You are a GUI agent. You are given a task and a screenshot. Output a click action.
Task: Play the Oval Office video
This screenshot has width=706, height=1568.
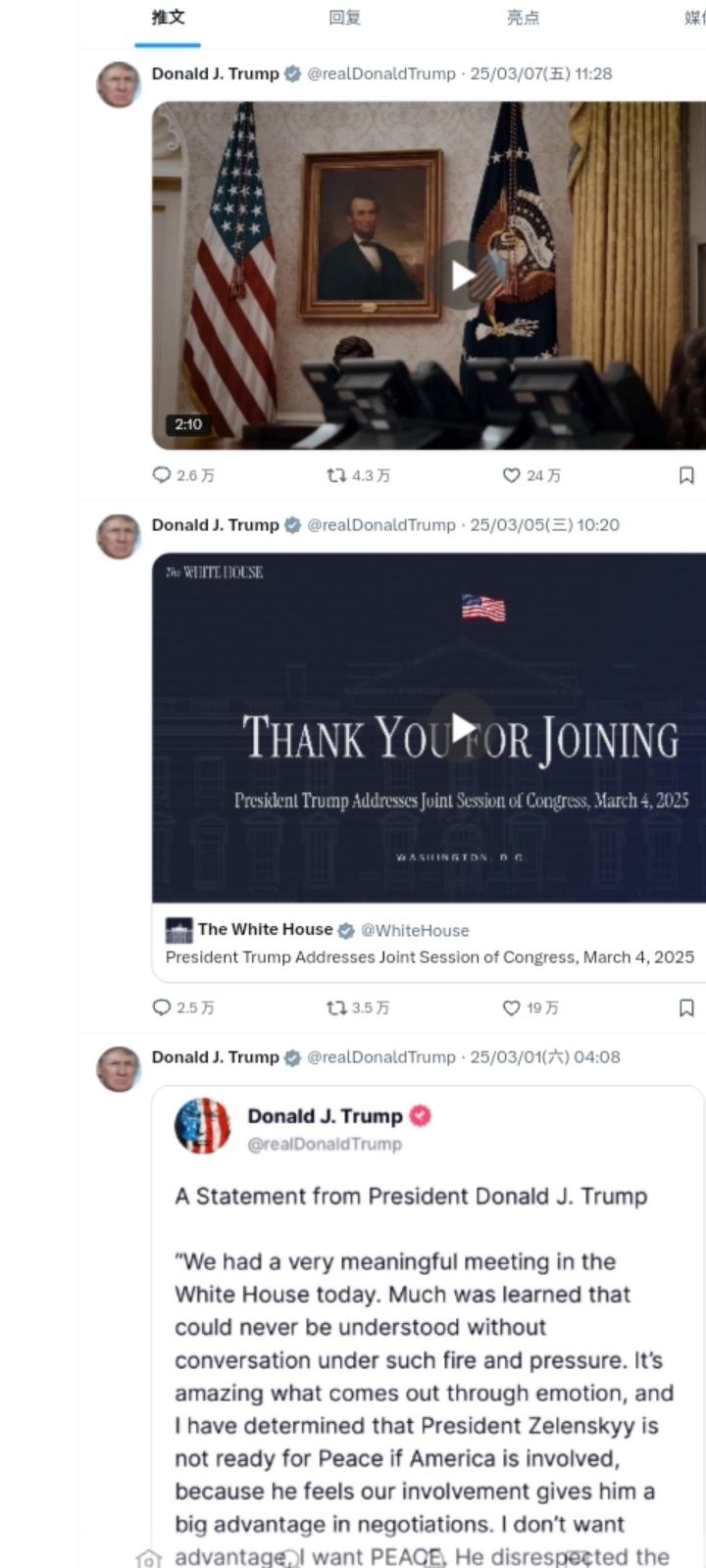[463, 275]
